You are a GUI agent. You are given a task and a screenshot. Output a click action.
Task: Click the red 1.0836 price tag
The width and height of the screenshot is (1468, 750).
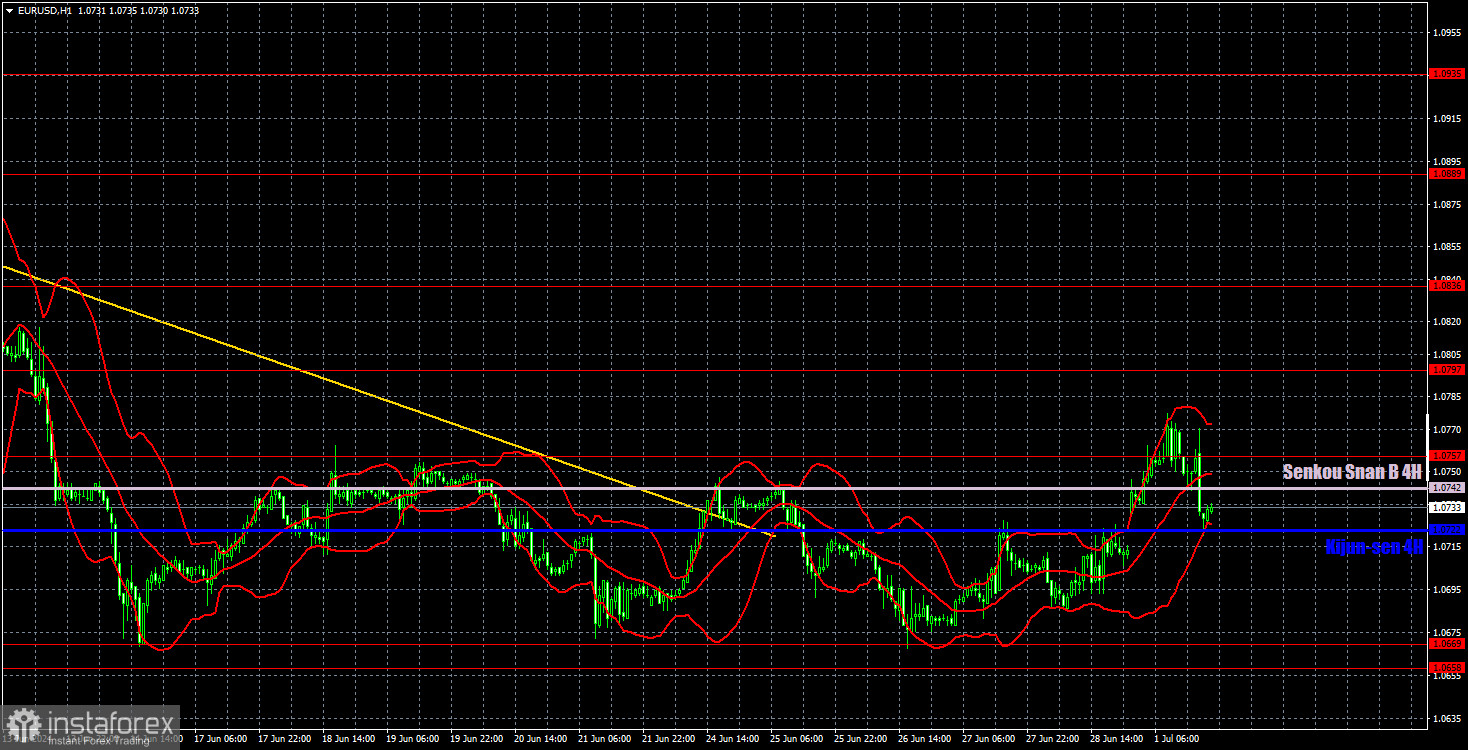tap(1447, 285)
